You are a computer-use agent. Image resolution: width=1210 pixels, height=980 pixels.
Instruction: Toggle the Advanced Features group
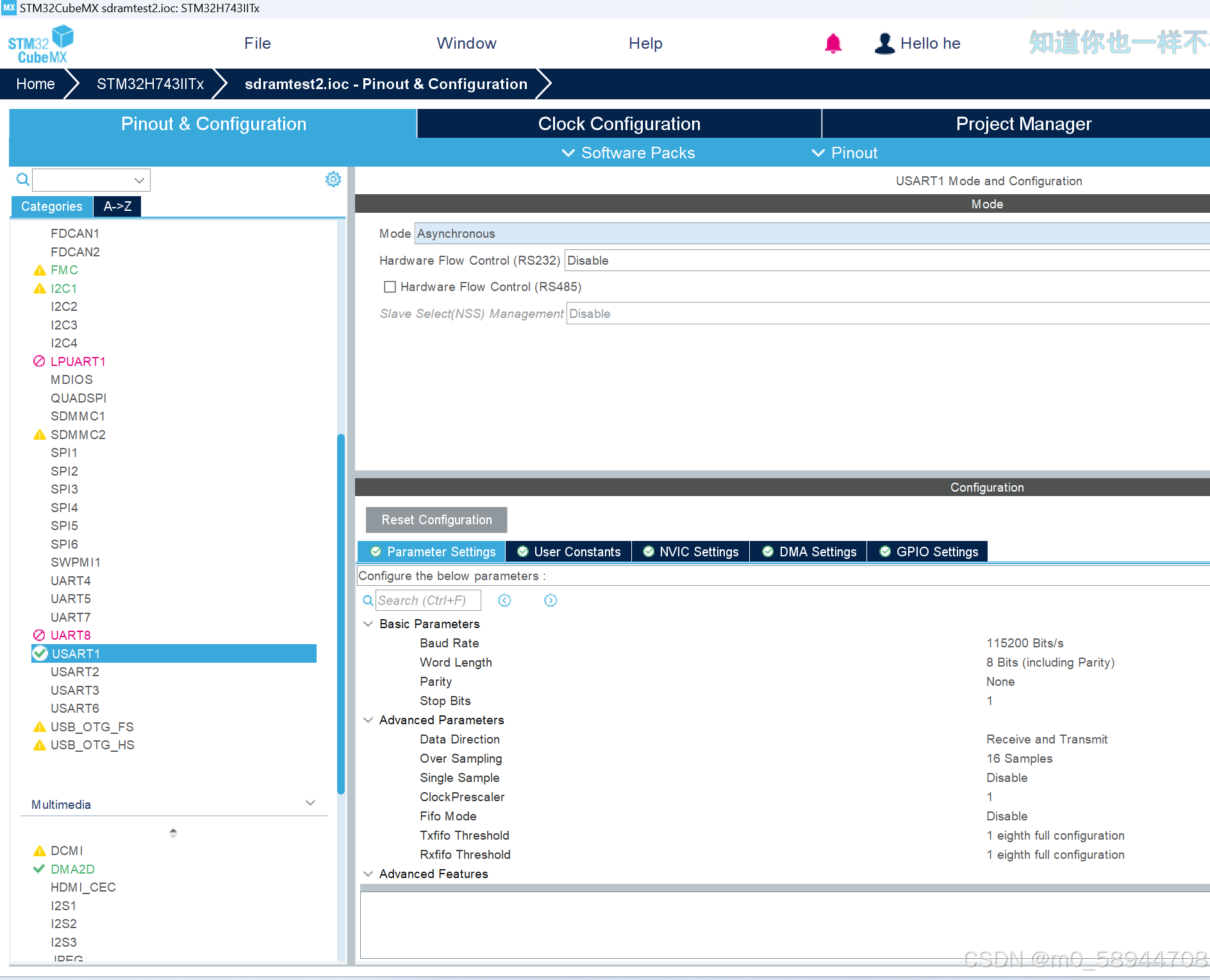[369, 874]
